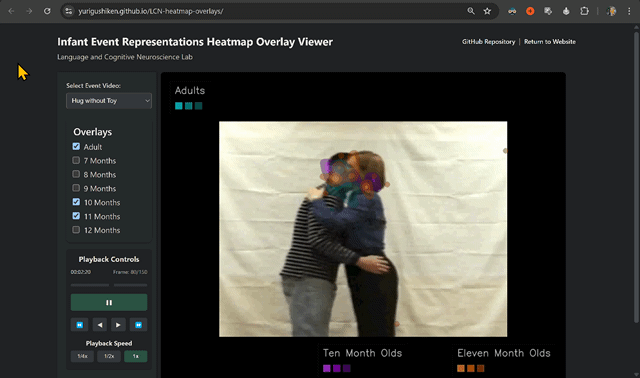
Task: Reload the page
Action: point(47,11)
